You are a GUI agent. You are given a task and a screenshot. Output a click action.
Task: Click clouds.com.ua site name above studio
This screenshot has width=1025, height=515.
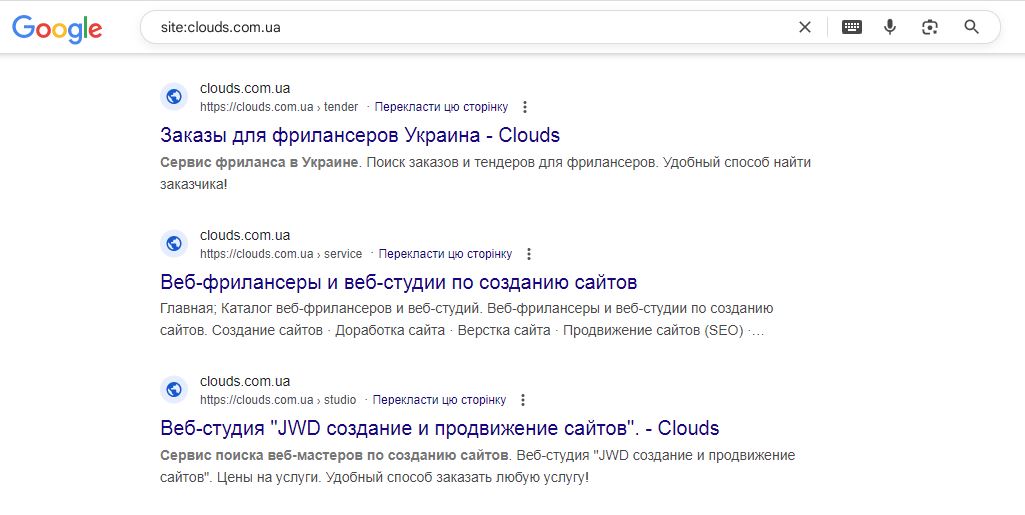tap(245, 381)
